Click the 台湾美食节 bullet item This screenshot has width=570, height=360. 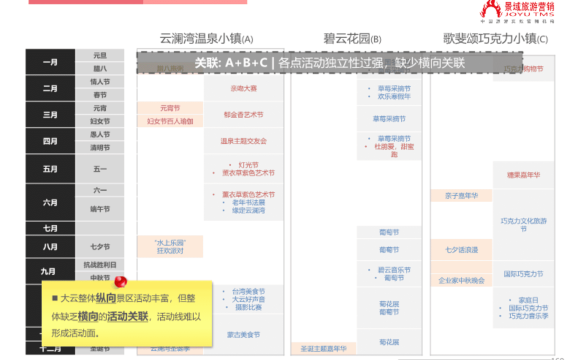248,291
